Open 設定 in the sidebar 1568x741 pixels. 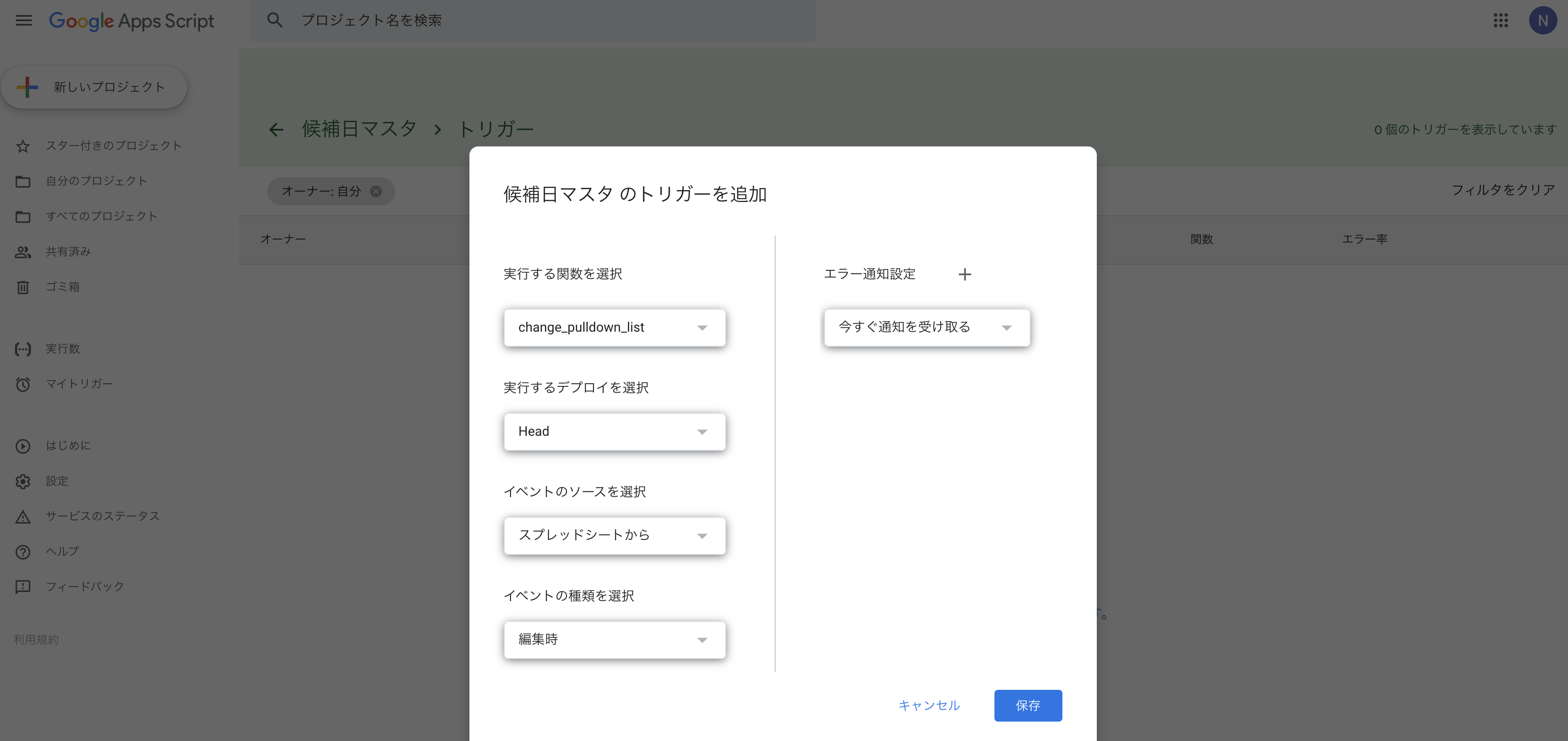click(x=57, y=481)
